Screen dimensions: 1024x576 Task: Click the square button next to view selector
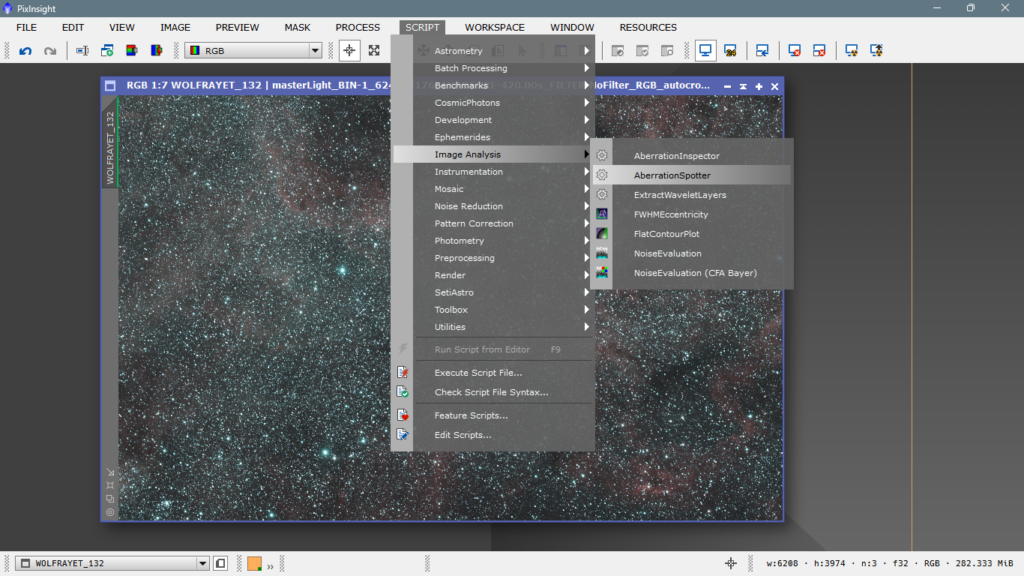[x=221, y=563]
